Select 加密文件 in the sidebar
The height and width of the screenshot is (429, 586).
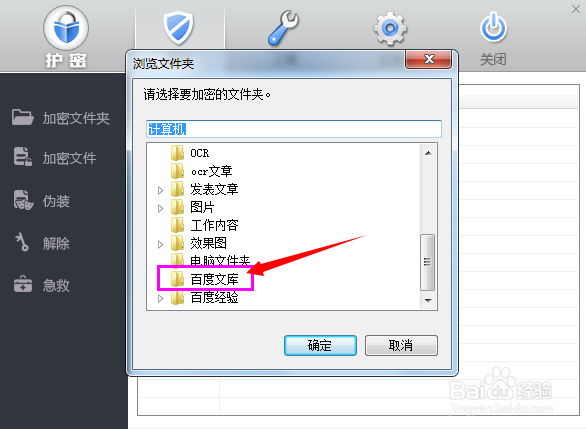point(55,158)
